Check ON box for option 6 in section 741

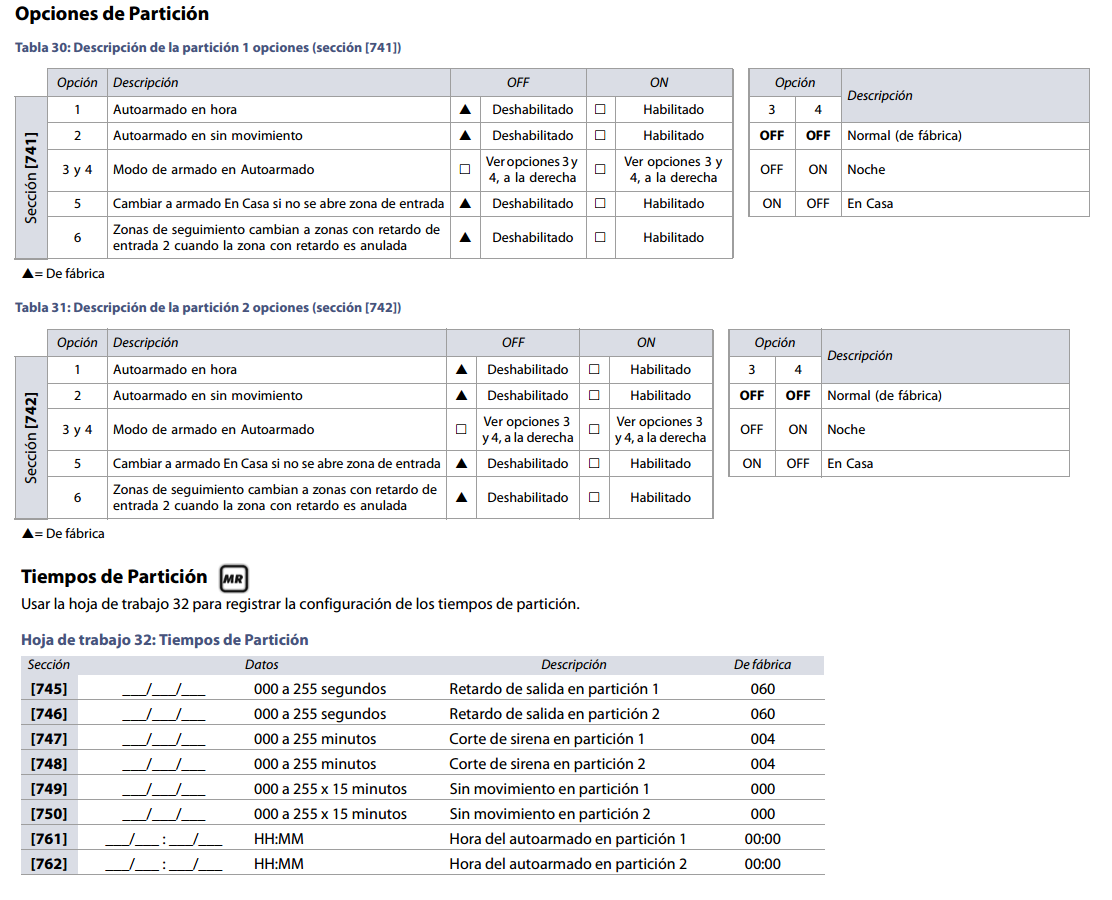tap(600, 237)
